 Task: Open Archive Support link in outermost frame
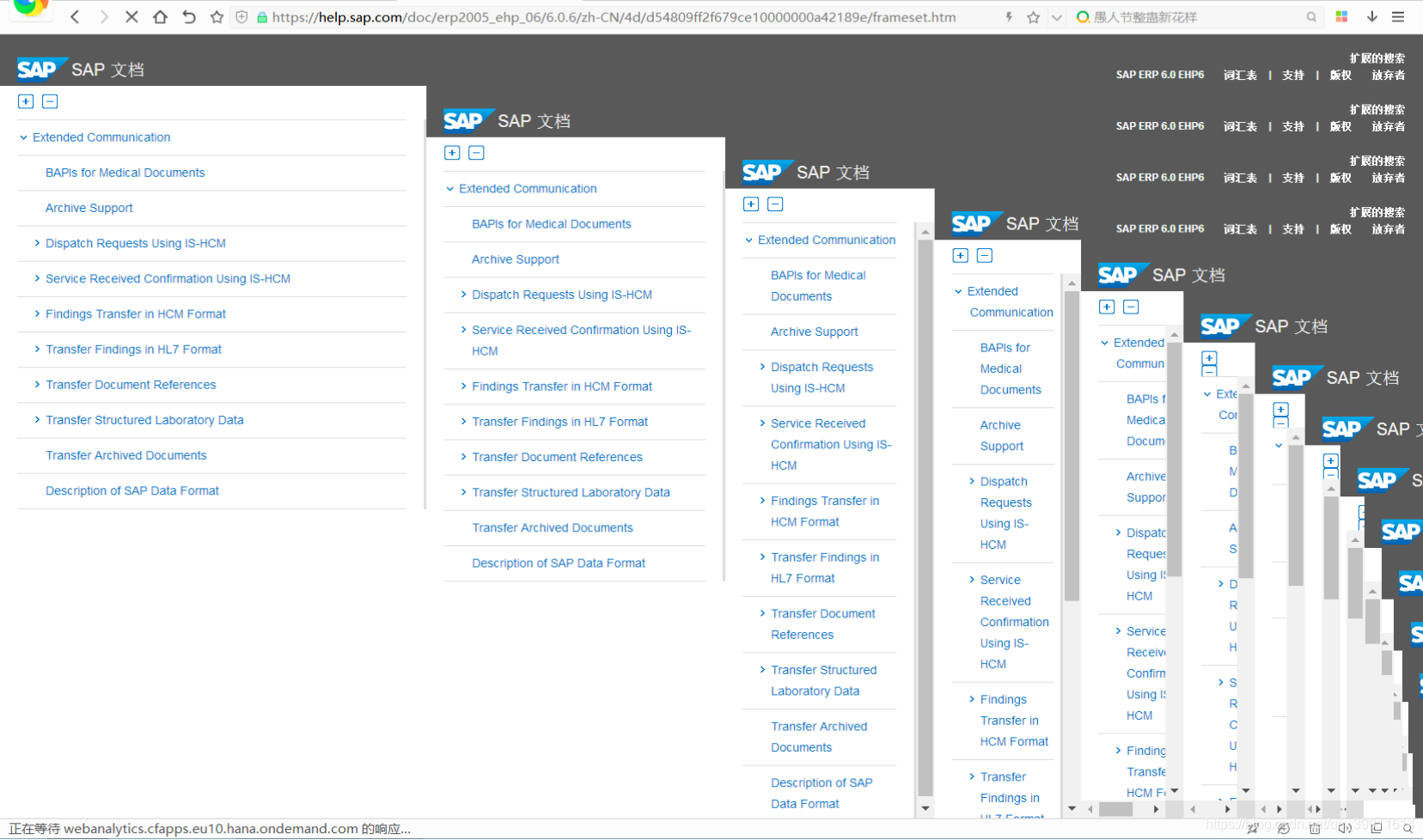(x=89, y=208)
